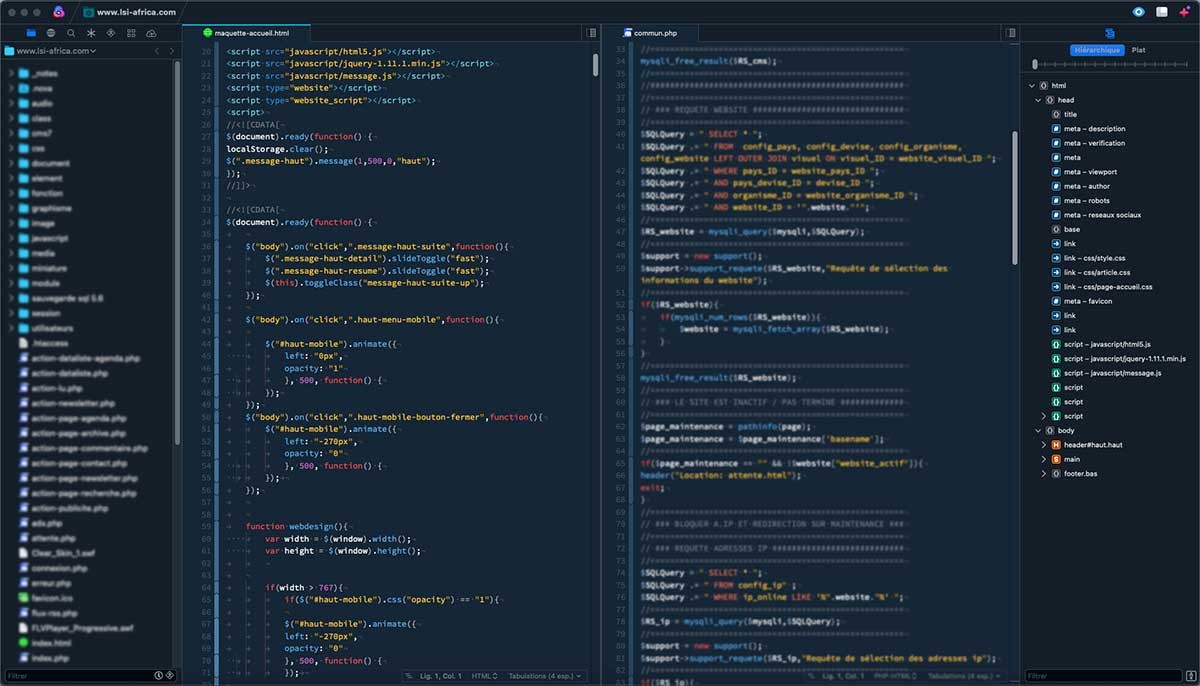Click the left editor vertical scrollbar
This screenshot has width=1200, height=686.
(x=596, y=65)
